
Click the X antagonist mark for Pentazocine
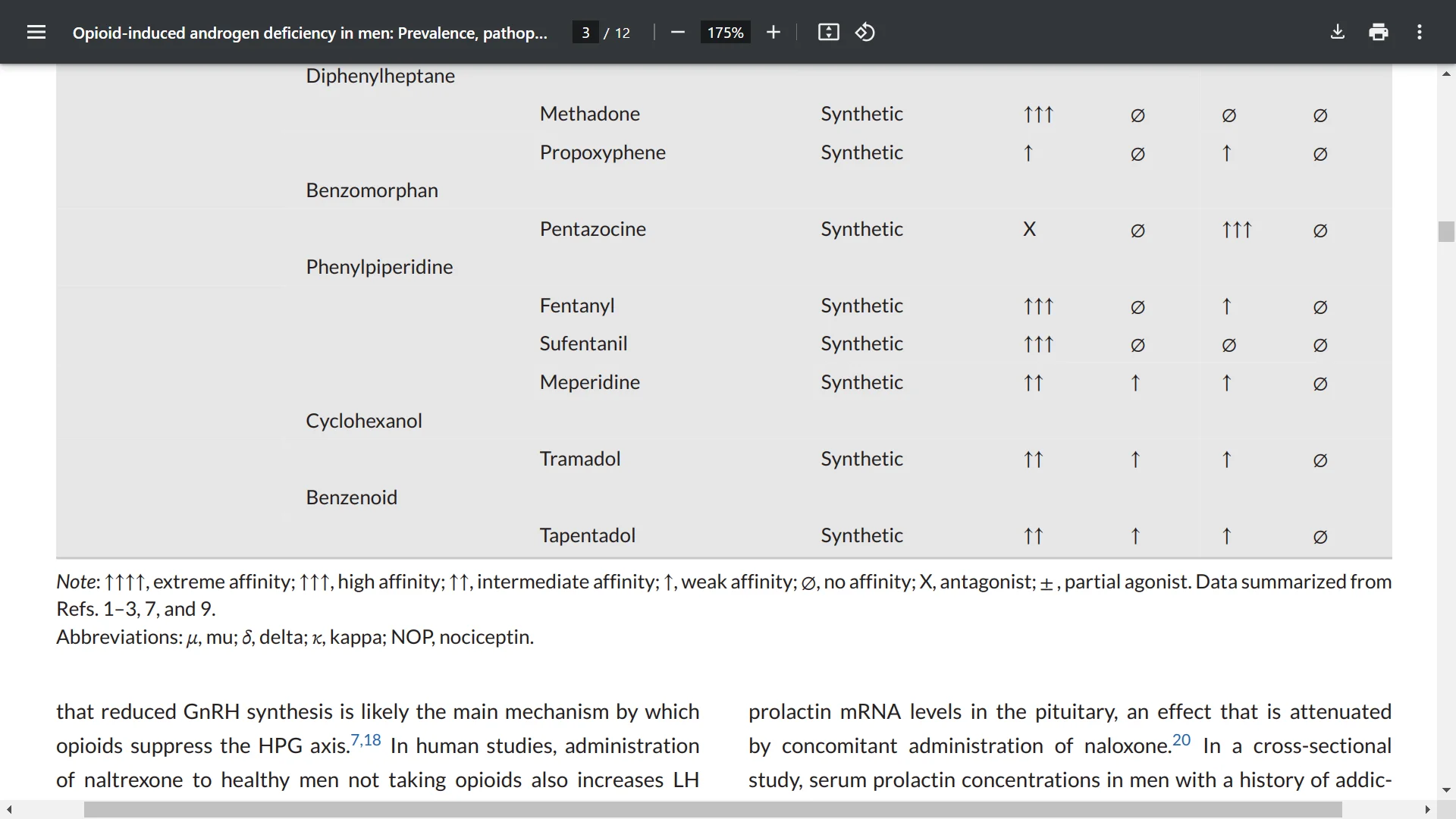click(1029, 229)
